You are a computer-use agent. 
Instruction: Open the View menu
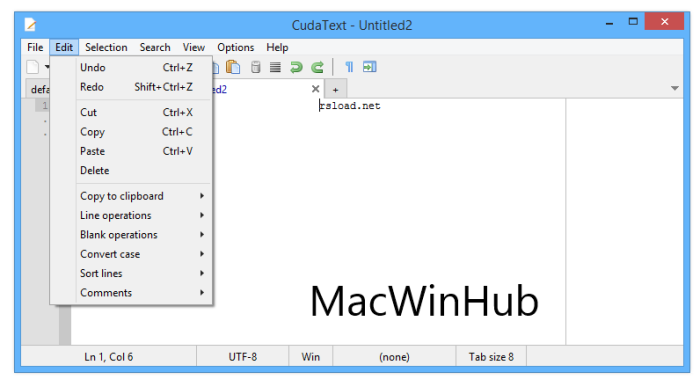[x=193, y=47]
